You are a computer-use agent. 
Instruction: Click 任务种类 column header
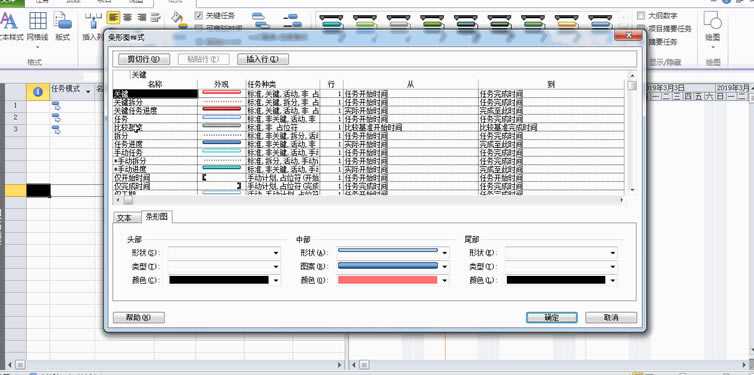282,84
